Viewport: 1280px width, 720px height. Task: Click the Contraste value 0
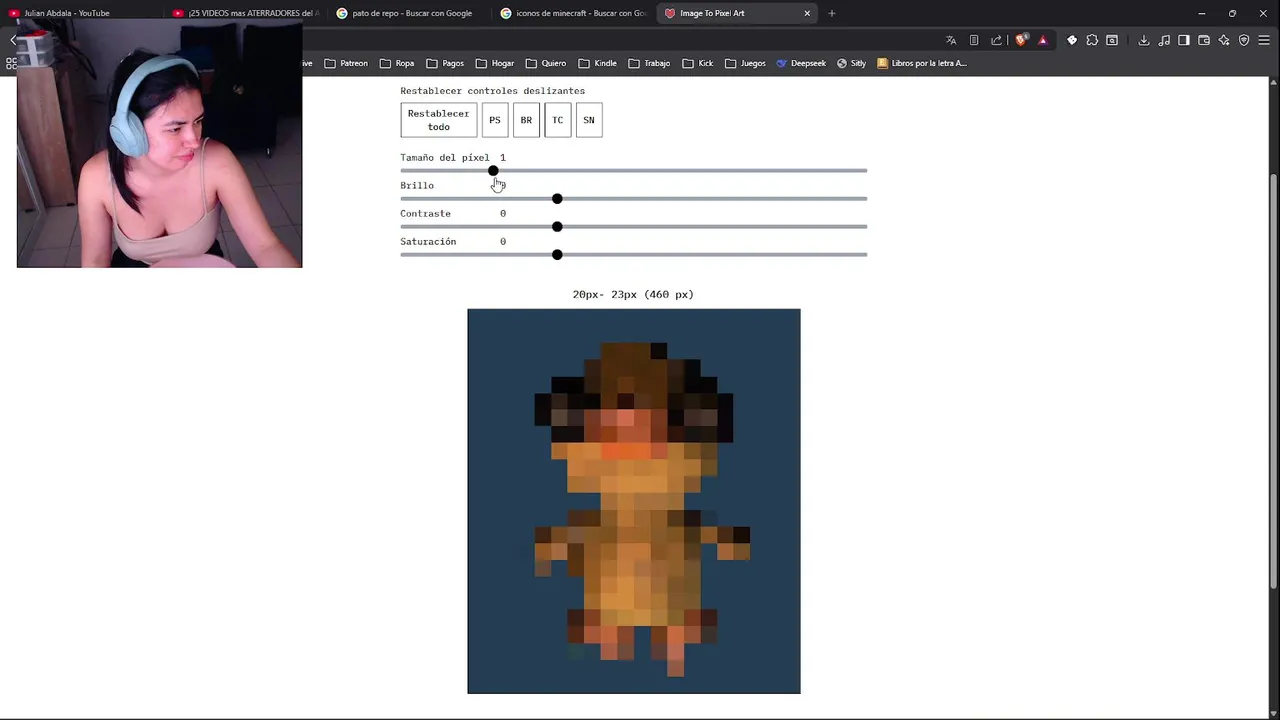coord(503,213)
